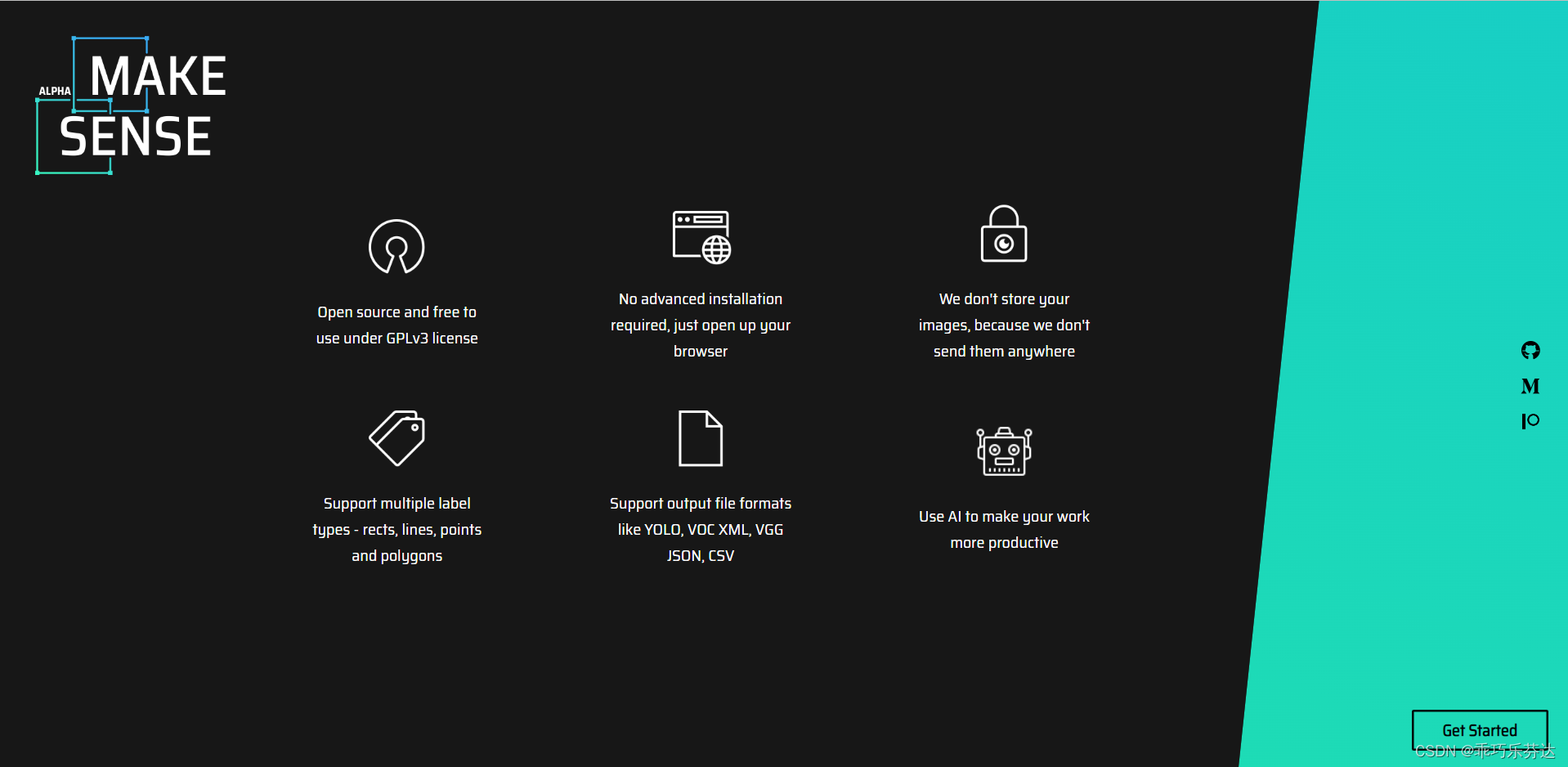This screenshot has width=1568, height=767.
Task: Click the browser window globe icon
Action: click(x=701, y=237)
